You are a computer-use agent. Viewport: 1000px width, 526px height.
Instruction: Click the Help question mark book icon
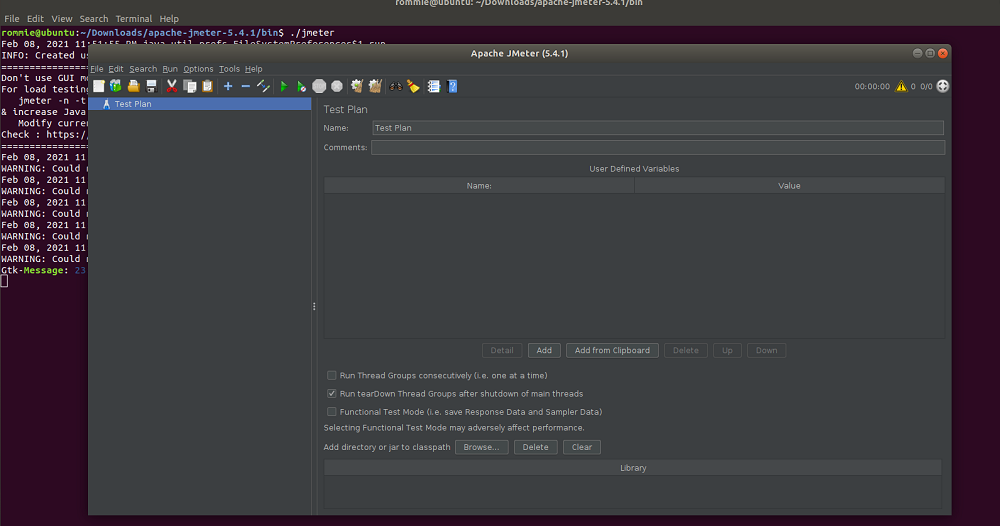click(x=452, y=86)
